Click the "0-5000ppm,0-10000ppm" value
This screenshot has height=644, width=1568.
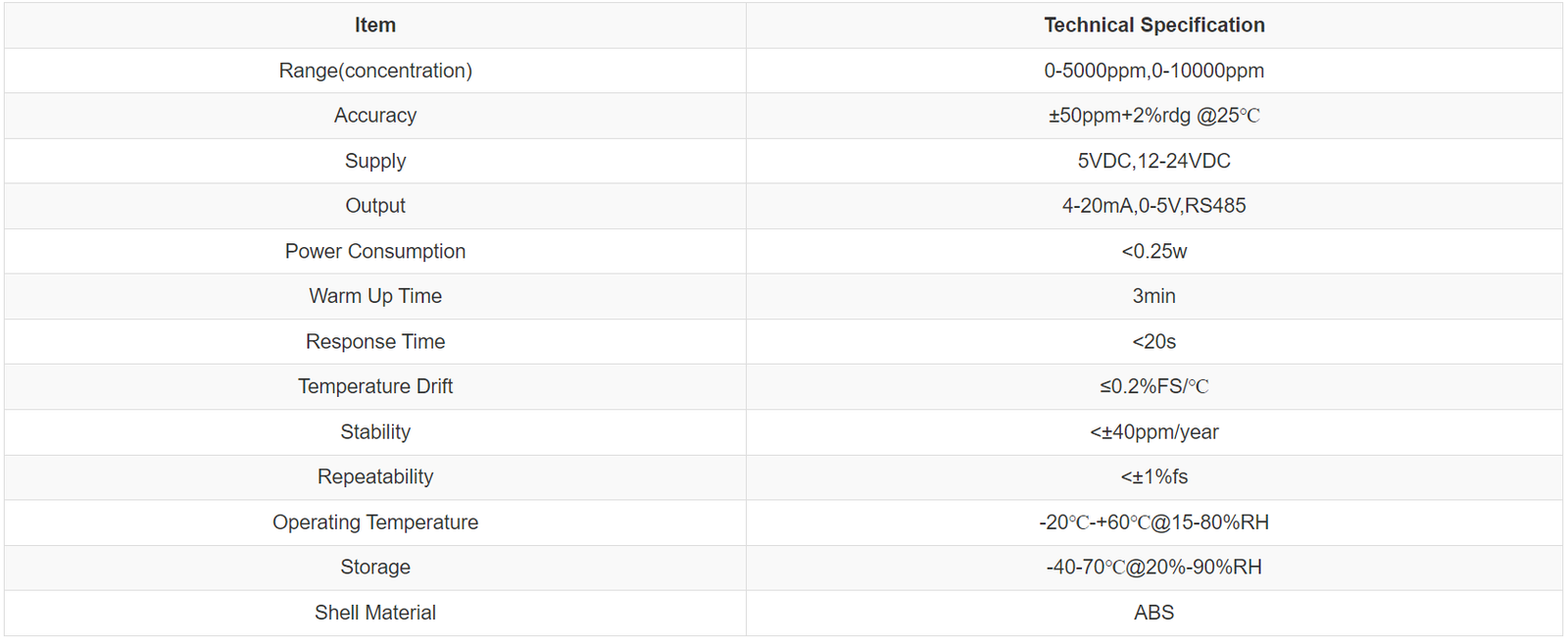click(1153, 71)
